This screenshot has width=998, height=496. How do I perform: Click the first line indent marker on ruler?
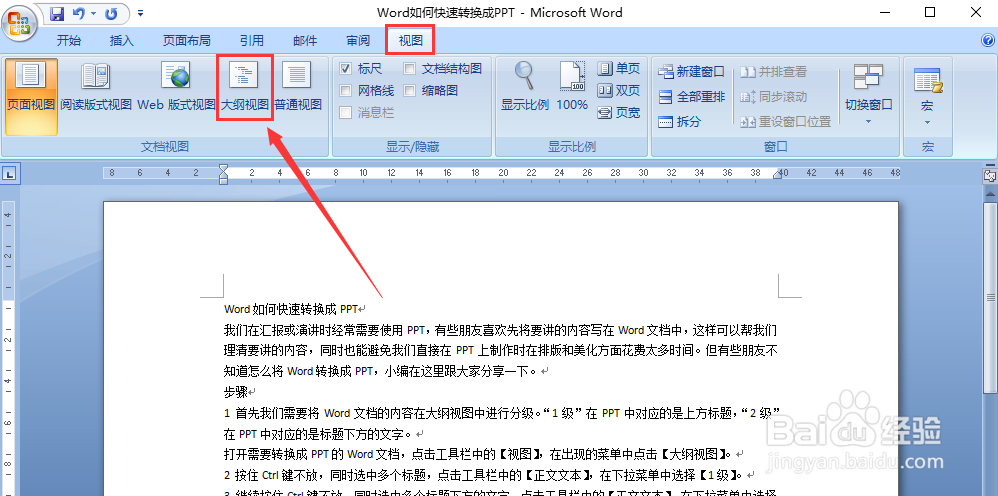(223, 168)
